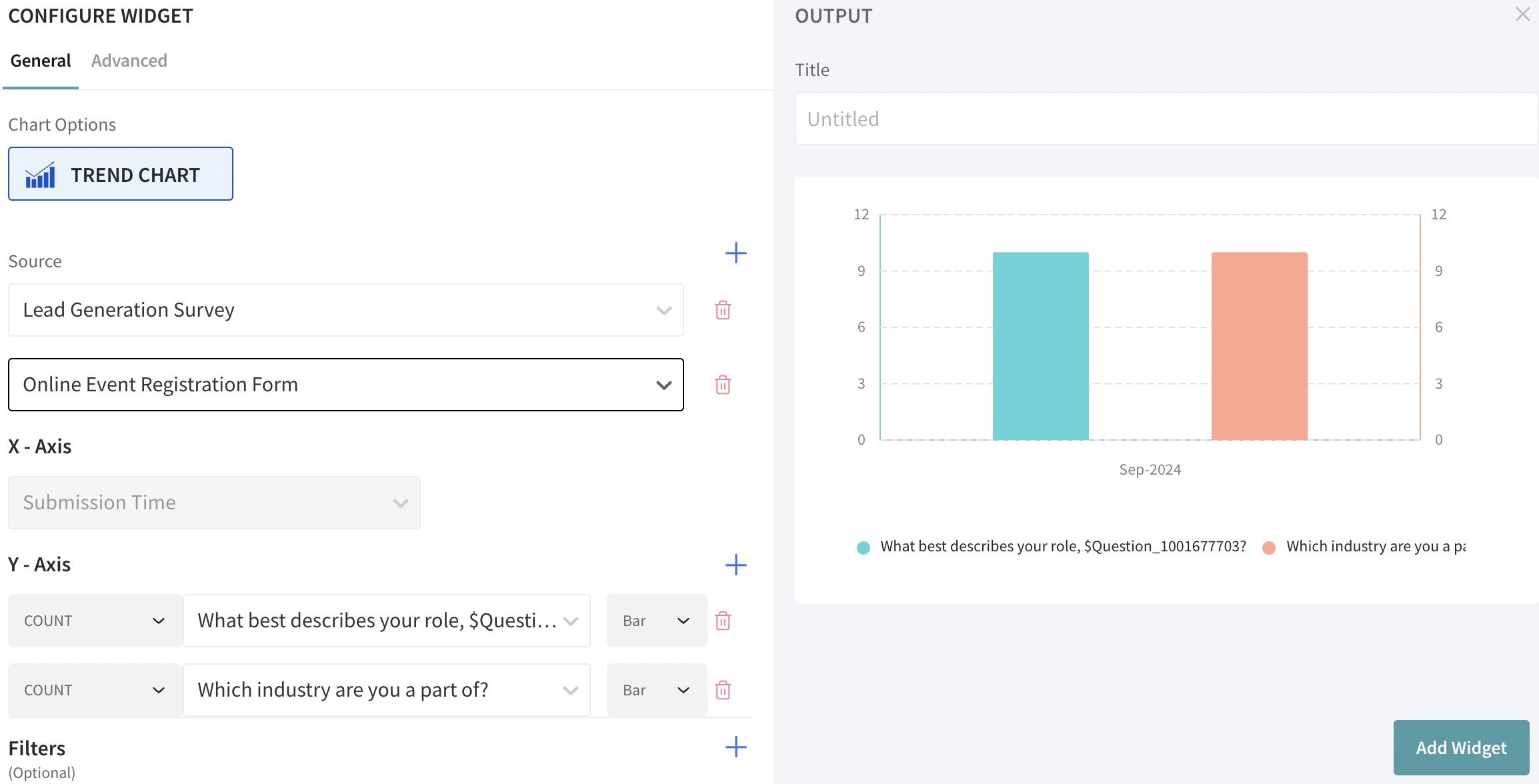Click the Untitled title input field
Screen dimensions: 1539x784
pos(1166,119)
